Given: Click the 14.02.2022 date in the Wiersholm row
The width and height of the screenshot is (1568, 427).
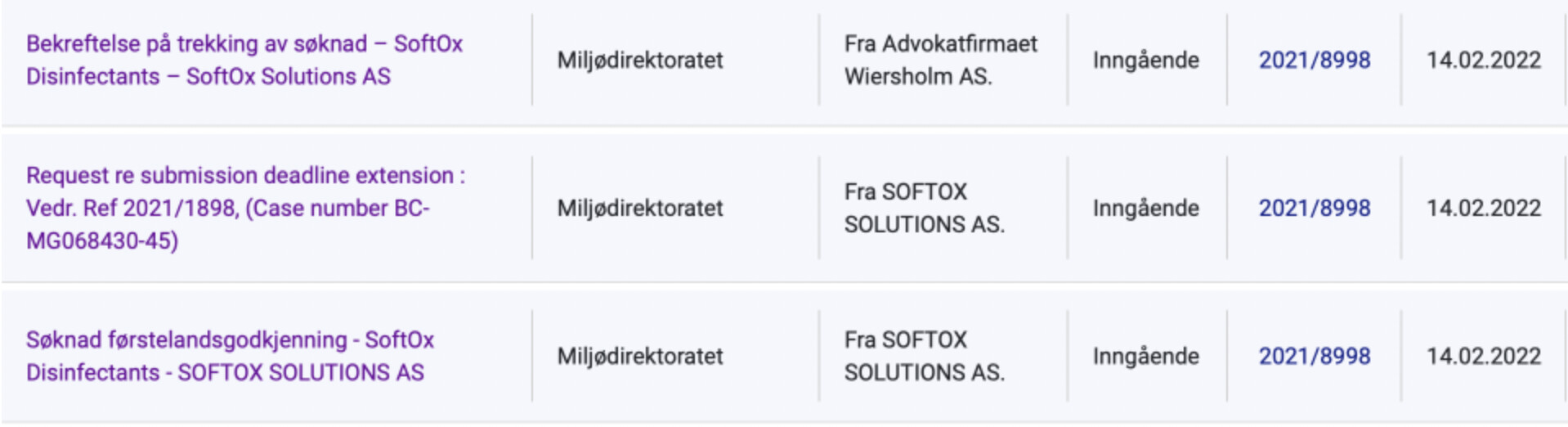Looking at the screenshot, I should point(1483,60).
